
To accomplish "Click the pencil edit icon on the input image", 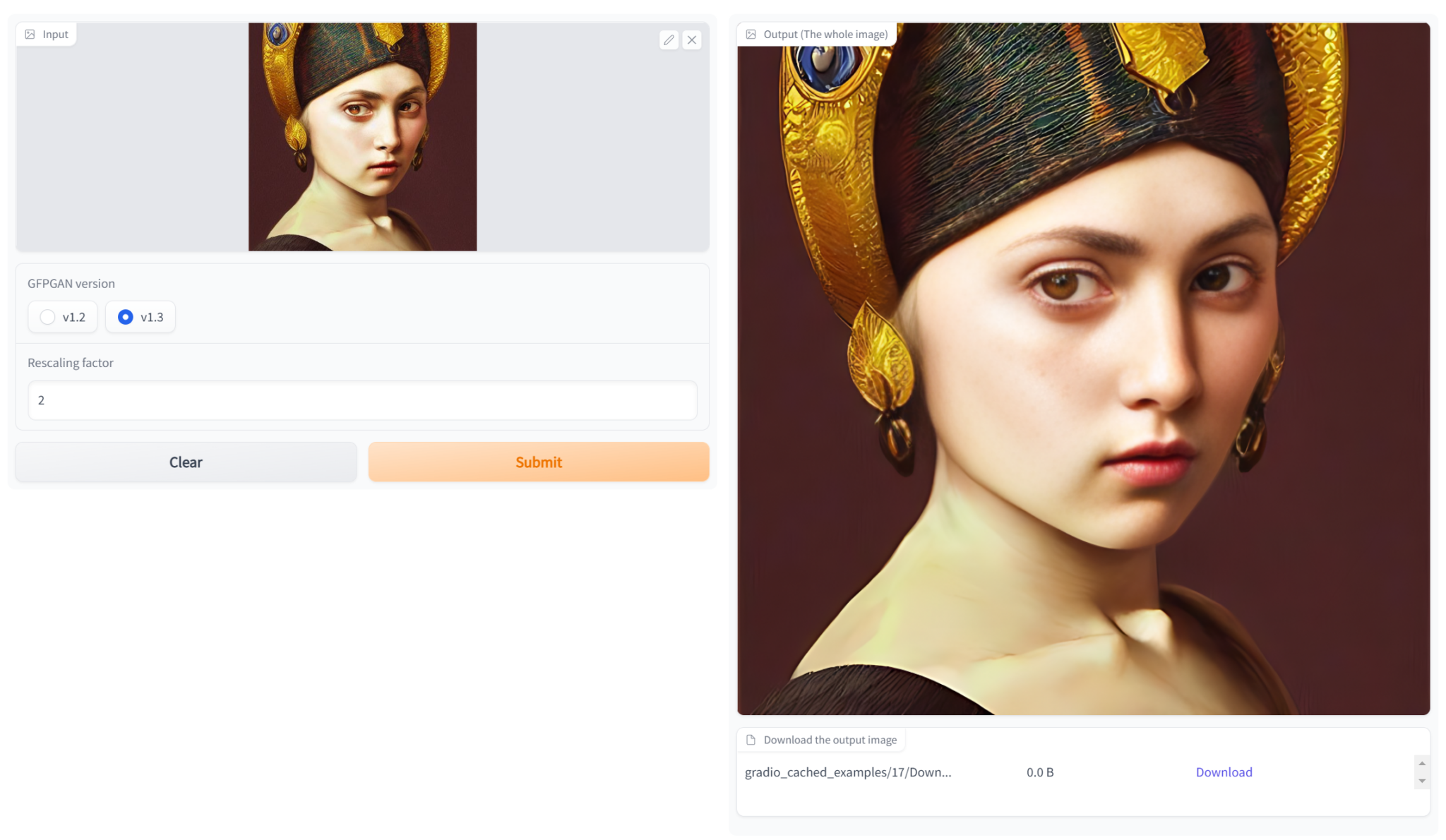I will coord(669,40).
